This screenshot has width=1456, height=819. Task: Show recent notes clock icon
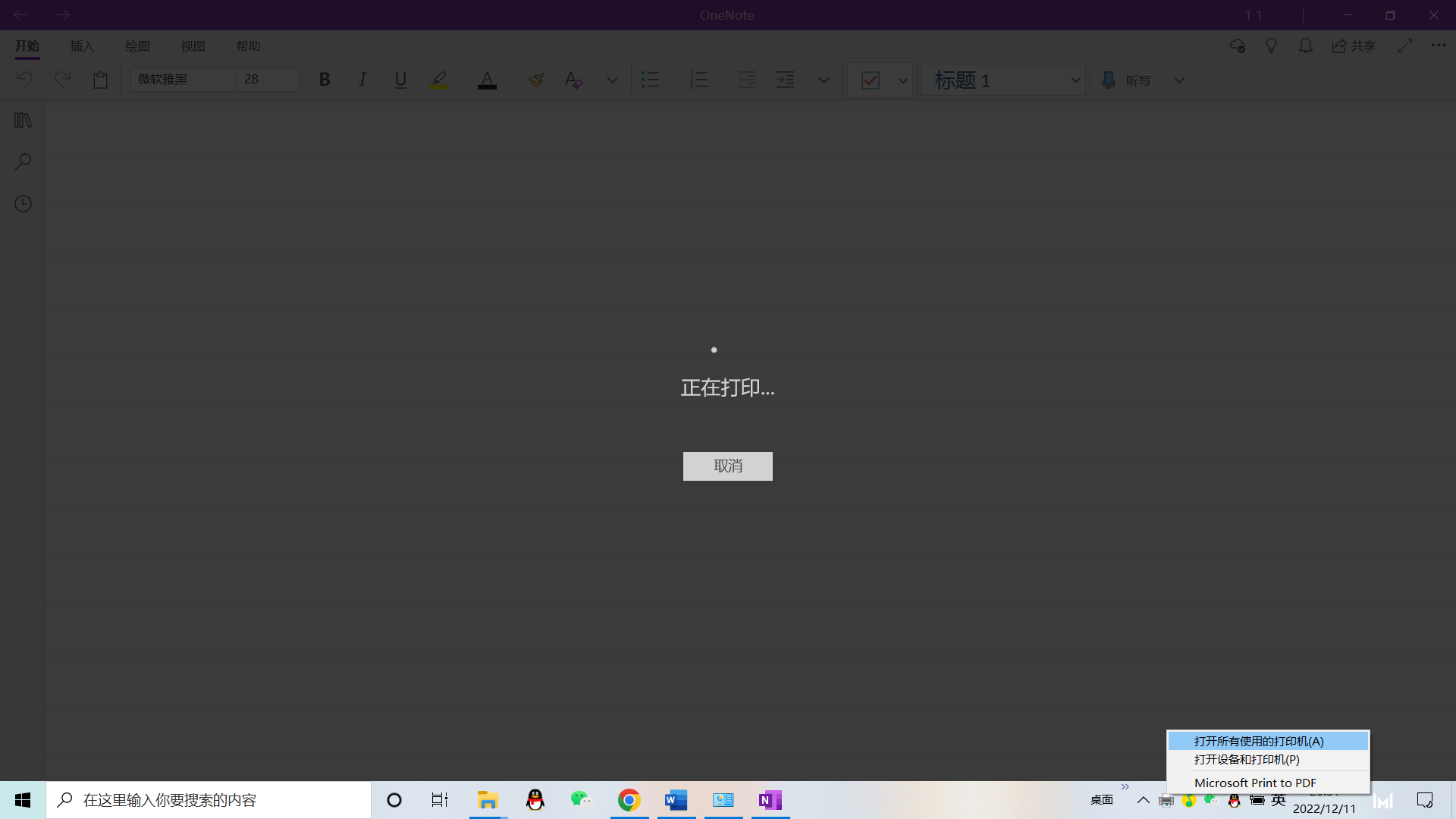coord(23,203)
